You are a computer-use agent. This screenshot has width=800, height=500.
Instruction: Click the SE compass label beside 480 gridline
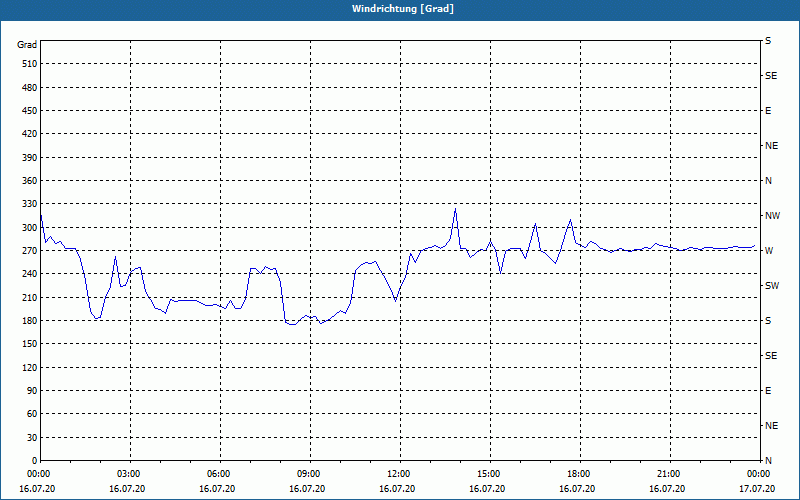771,76
